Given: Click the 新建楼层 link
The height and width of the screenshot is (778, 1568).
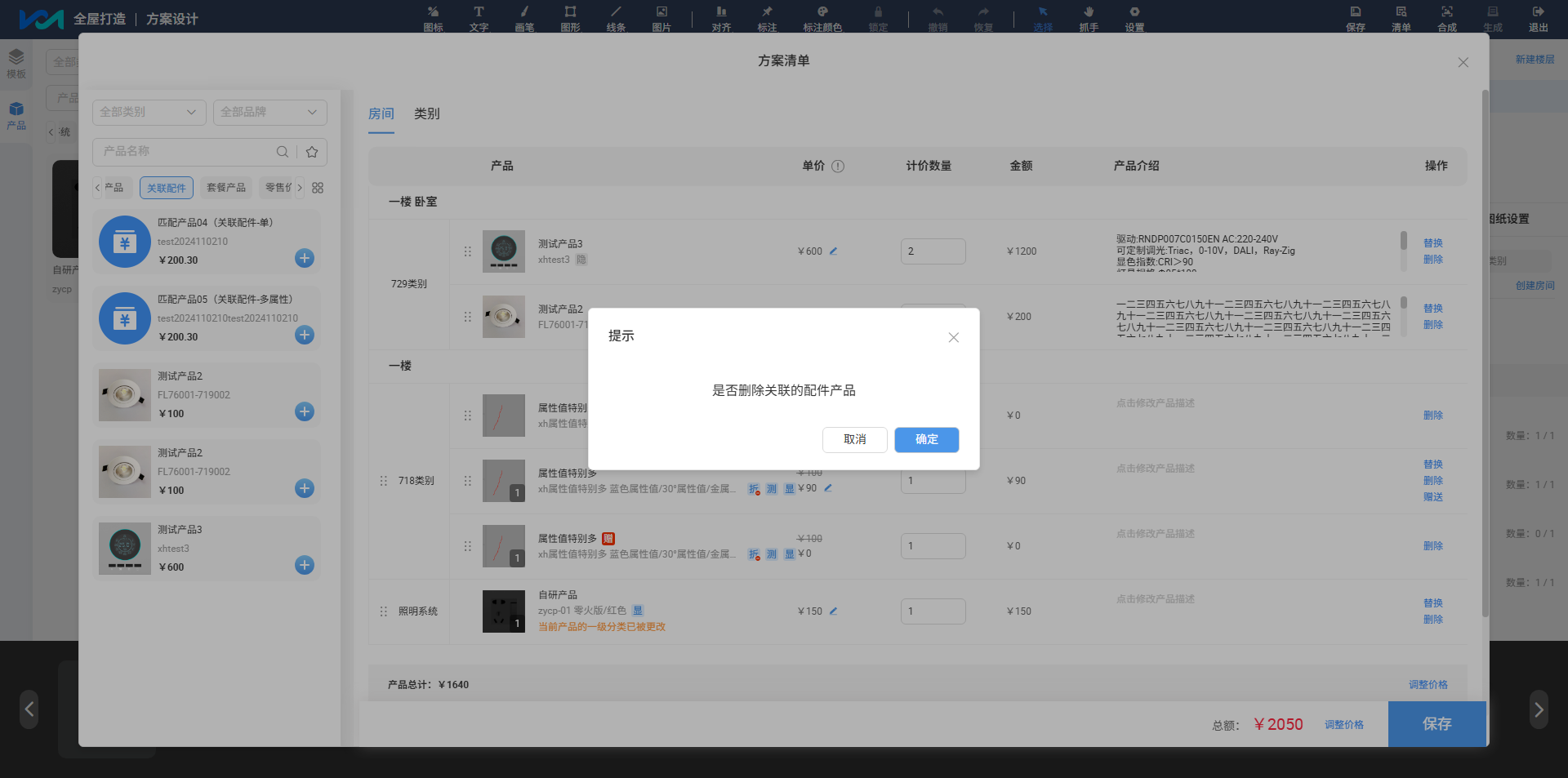Looking at the screenshot, I should (x=1535, y=60).
